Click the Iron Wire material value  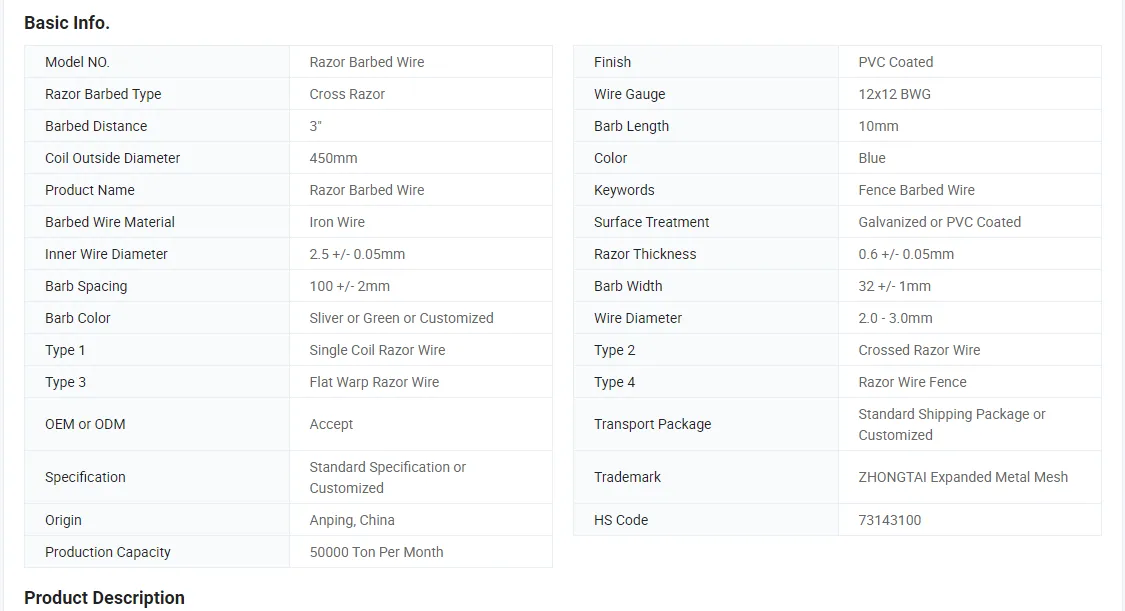click(337, 222)
